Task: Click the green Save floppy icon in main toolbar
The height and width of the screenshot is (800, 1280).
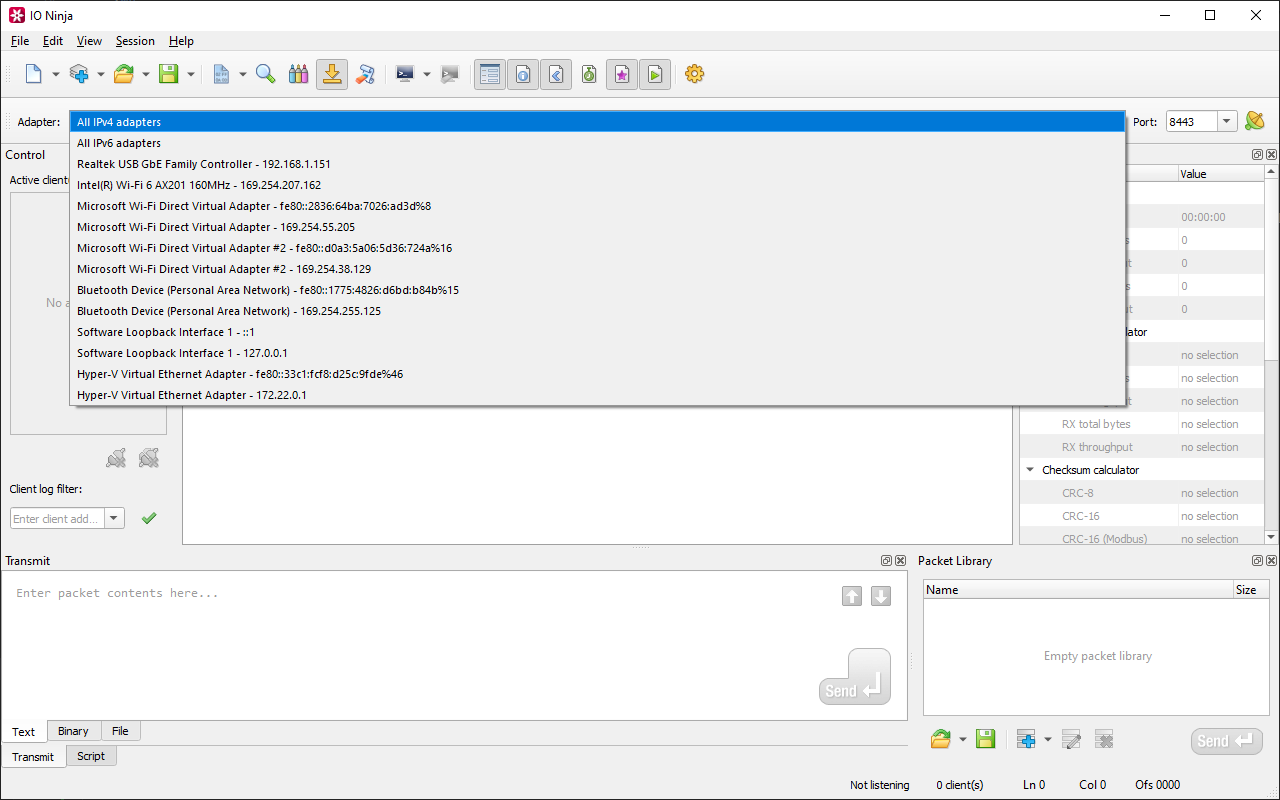Action: pos(169,74)
